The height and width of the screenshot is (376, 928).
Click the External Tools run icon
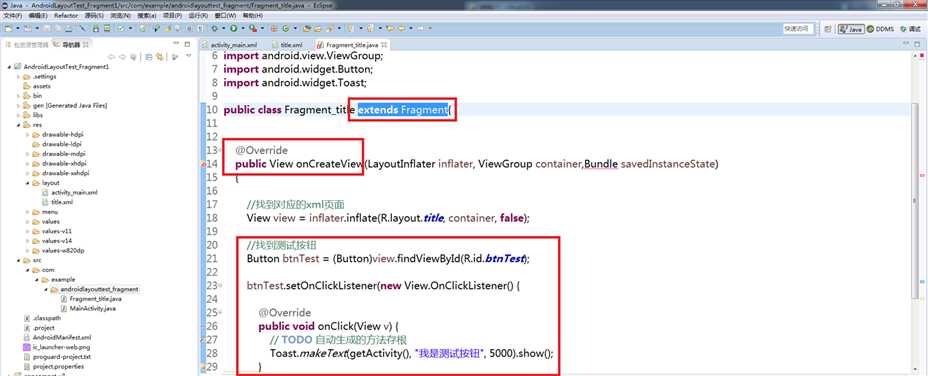(x=253, y=28)
